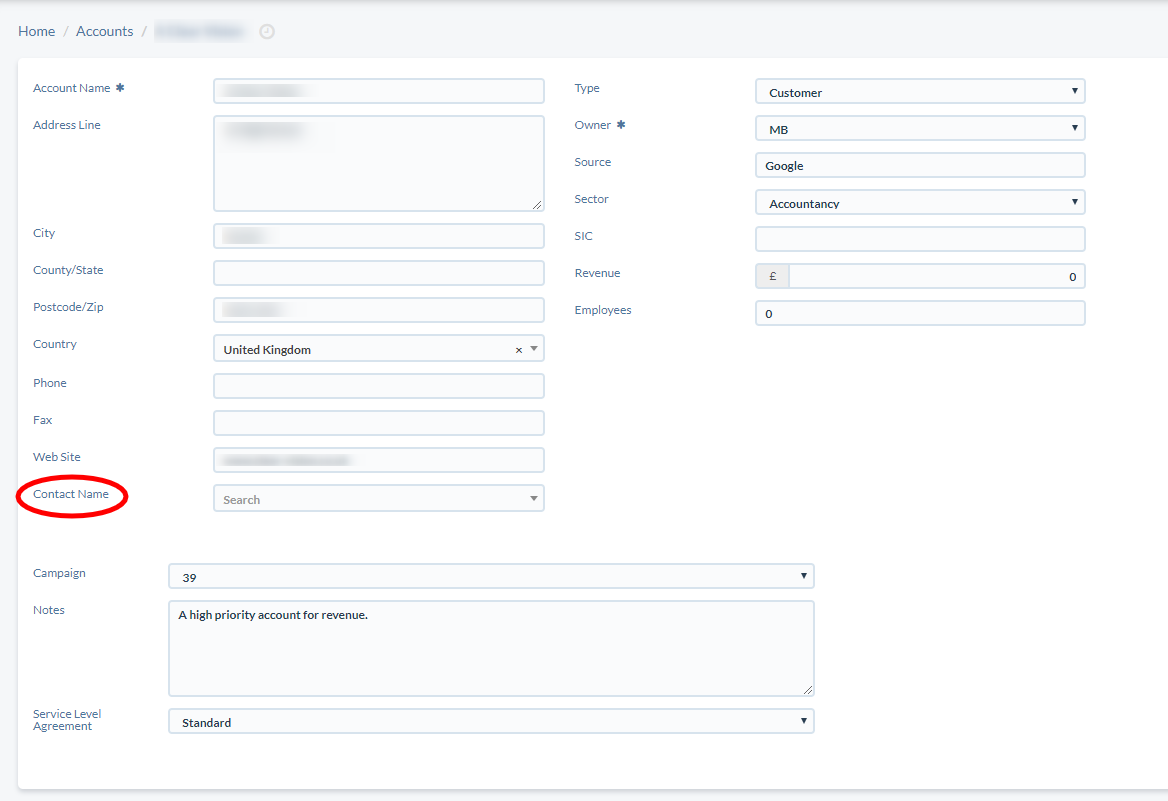Focus the County/State input field

[378, 273]
